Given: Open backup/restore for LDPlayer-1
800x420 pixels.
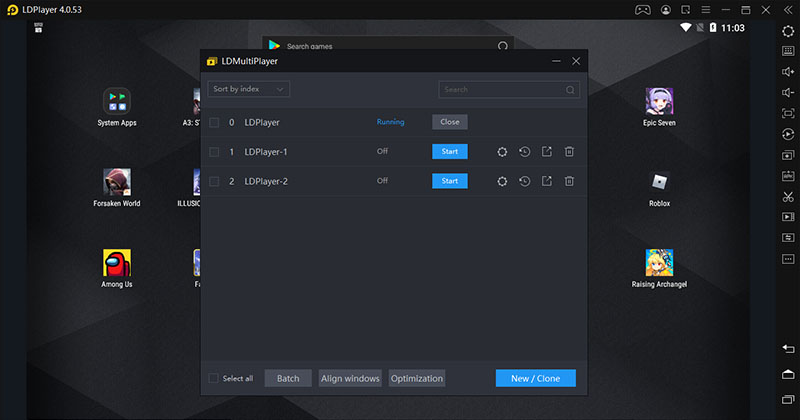Looking at the screenshot, I should click(x=524, y=152).
